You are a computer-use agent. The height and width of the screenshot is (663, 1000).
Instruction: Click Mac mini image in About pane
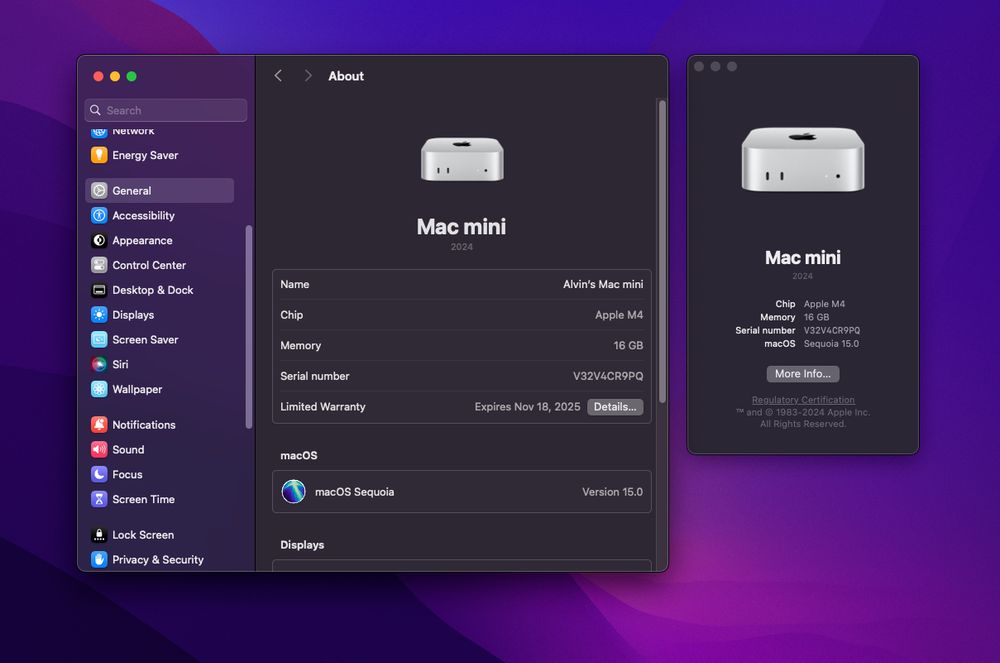462,159
